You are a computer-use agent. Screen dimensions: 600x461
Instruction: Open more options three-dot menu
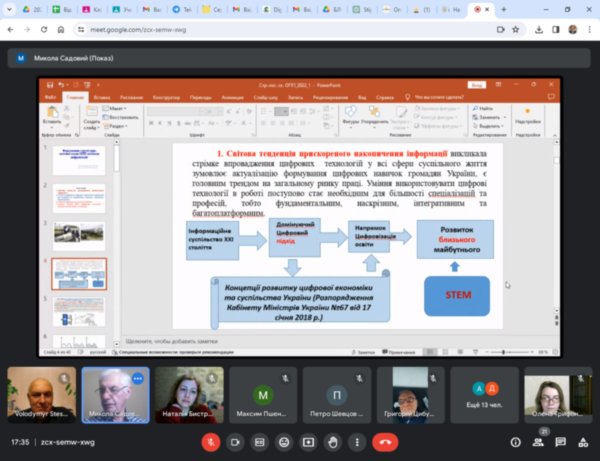pos(358,441)
